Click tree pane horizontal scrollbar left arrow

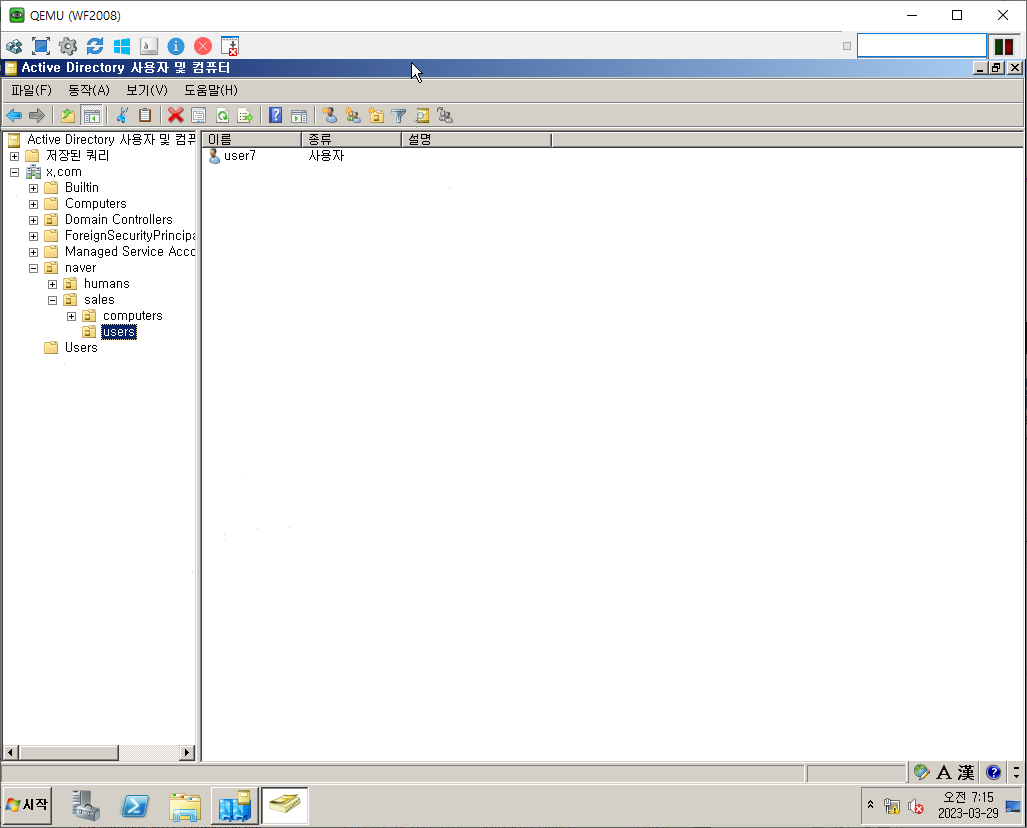tap(10, 753)
